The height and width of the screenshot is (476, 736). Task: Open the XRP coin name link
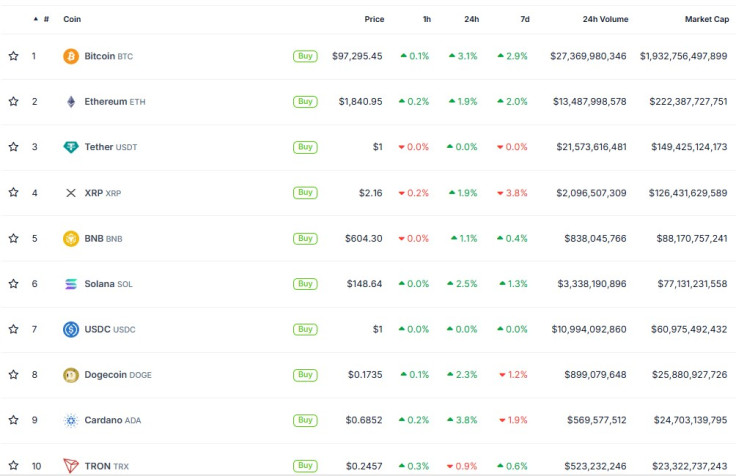click(103, 193)
